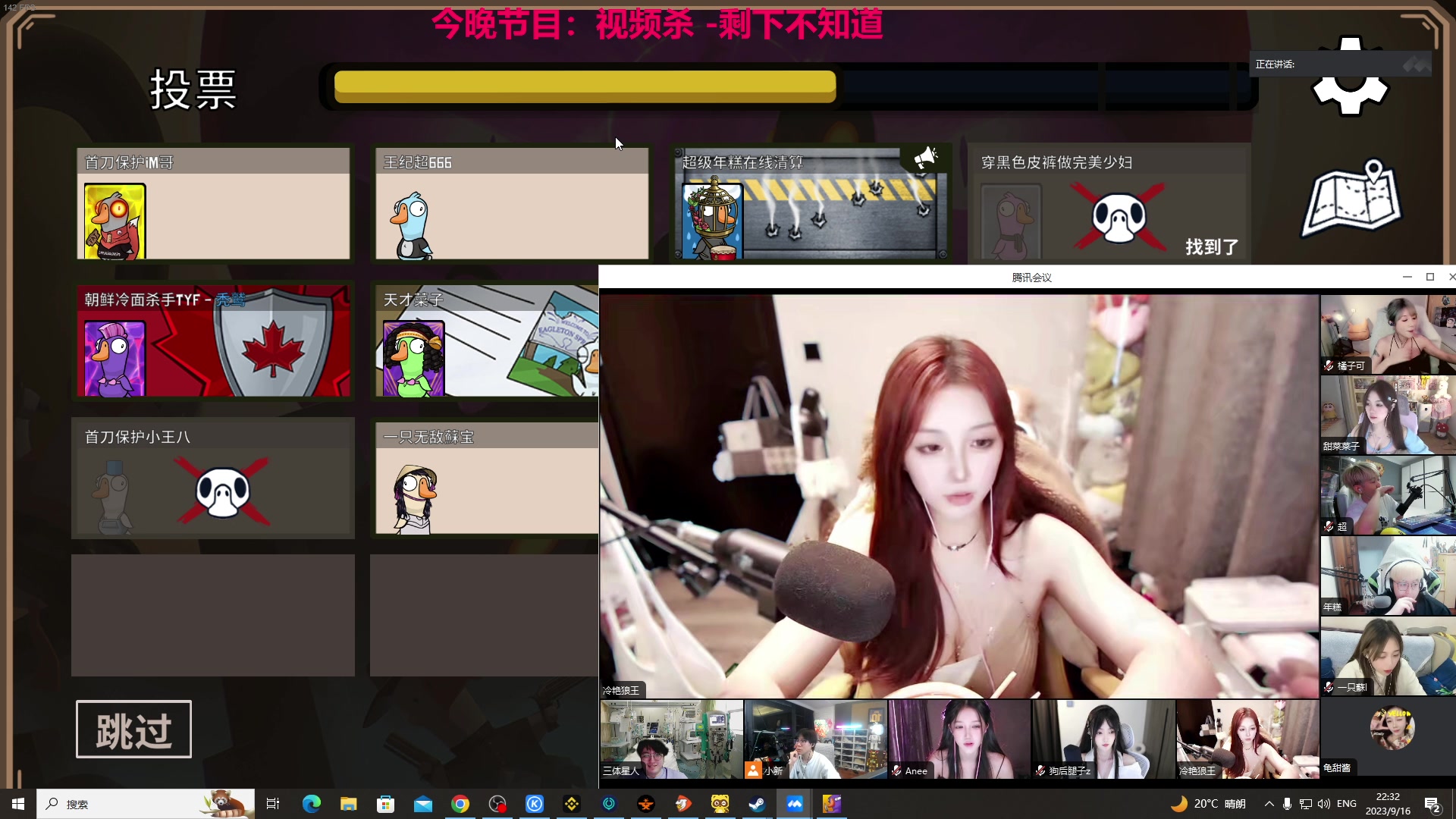The height and width of the screenshot is (819, 1456).
Task: Click the yellow voting timer bar
Action: [x=585, y=86]
